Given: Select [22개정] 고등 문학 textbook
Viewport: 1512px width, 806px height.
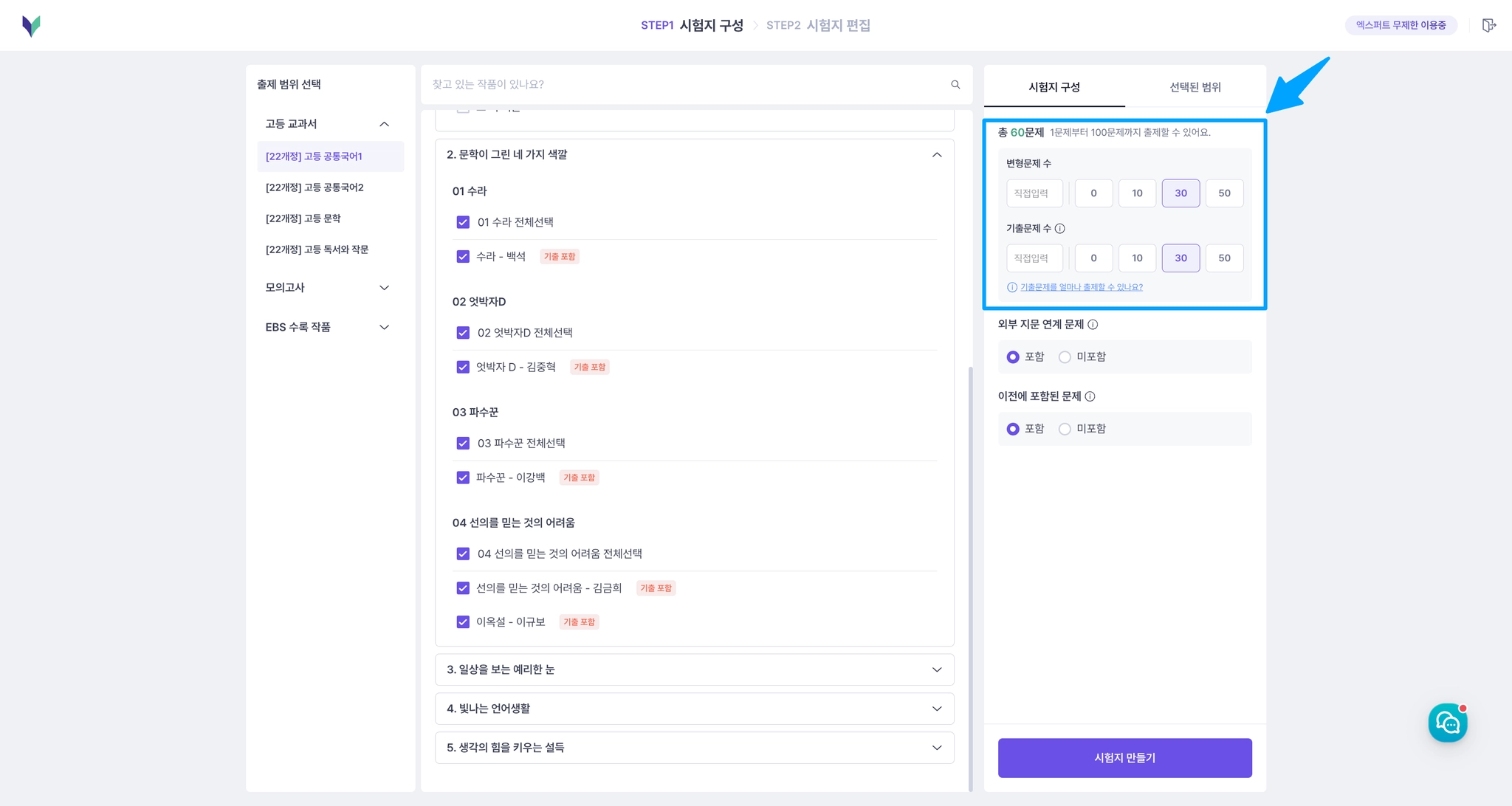Looking at the screenshot, I should coord(303,218).
